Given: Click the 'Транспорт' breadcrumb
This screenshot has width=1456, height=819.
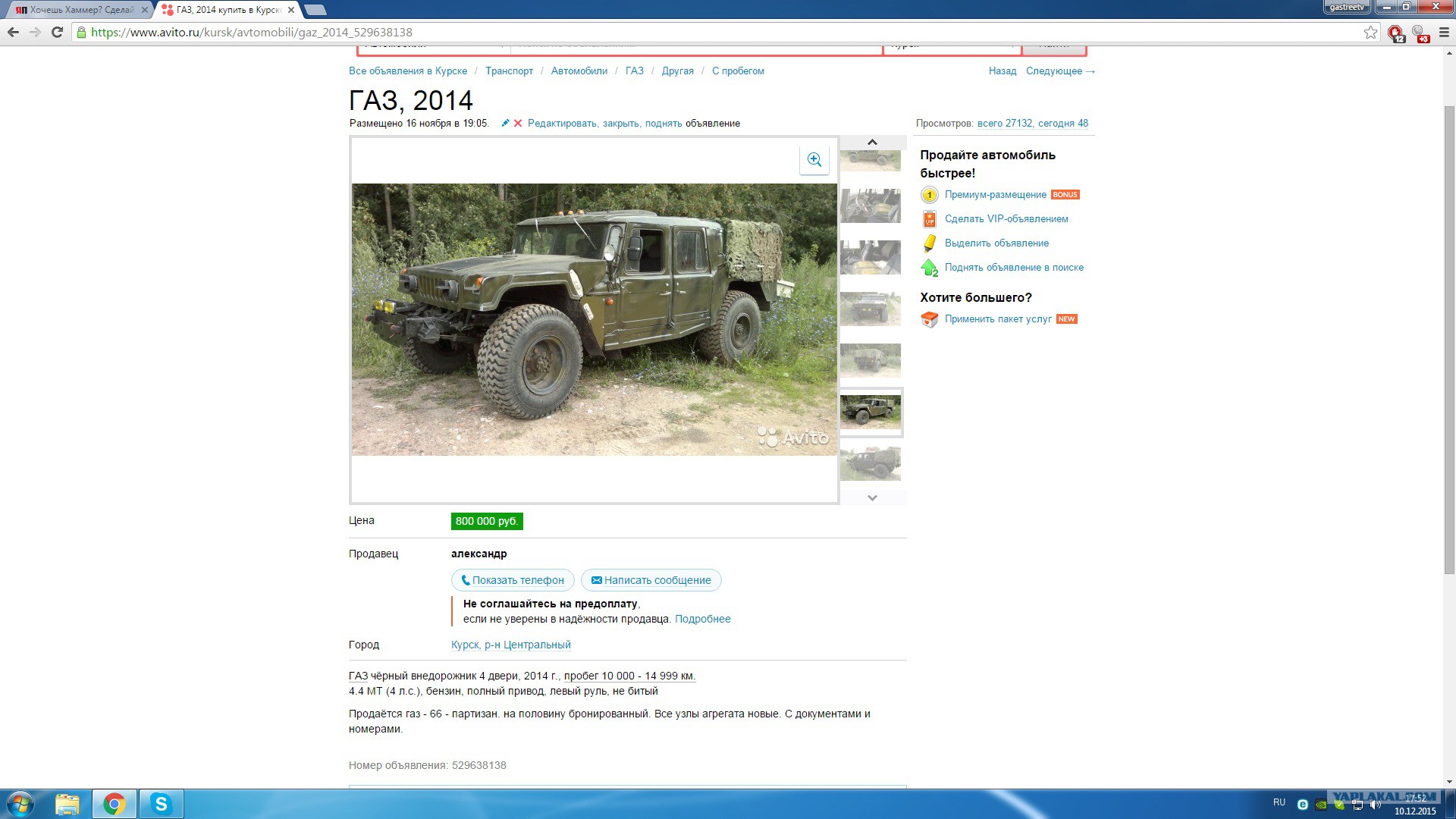Looking at the screenshot, I should pos(509,71).
